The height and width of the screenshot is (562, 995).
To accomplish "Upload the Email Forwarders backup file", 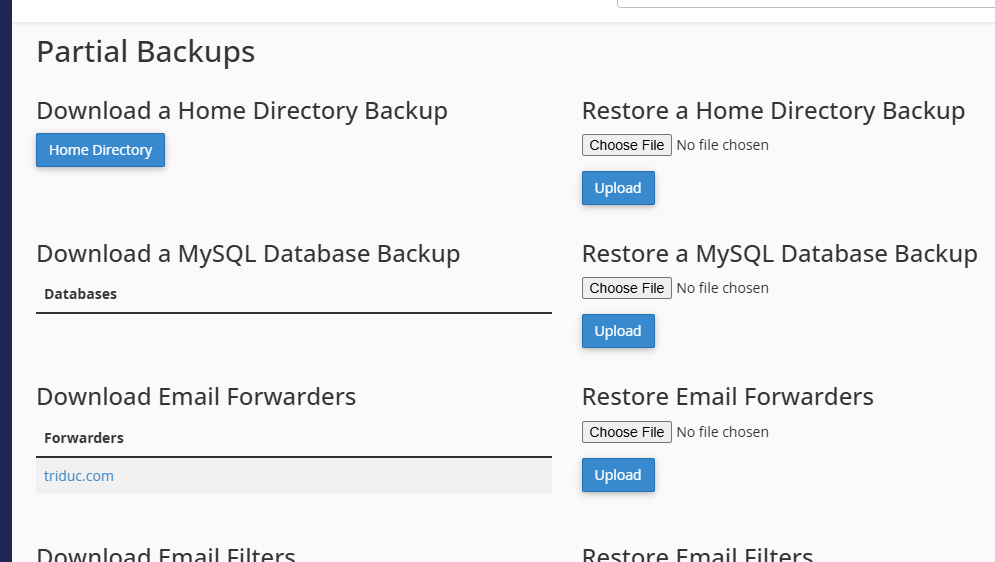I will click(618, 475).
